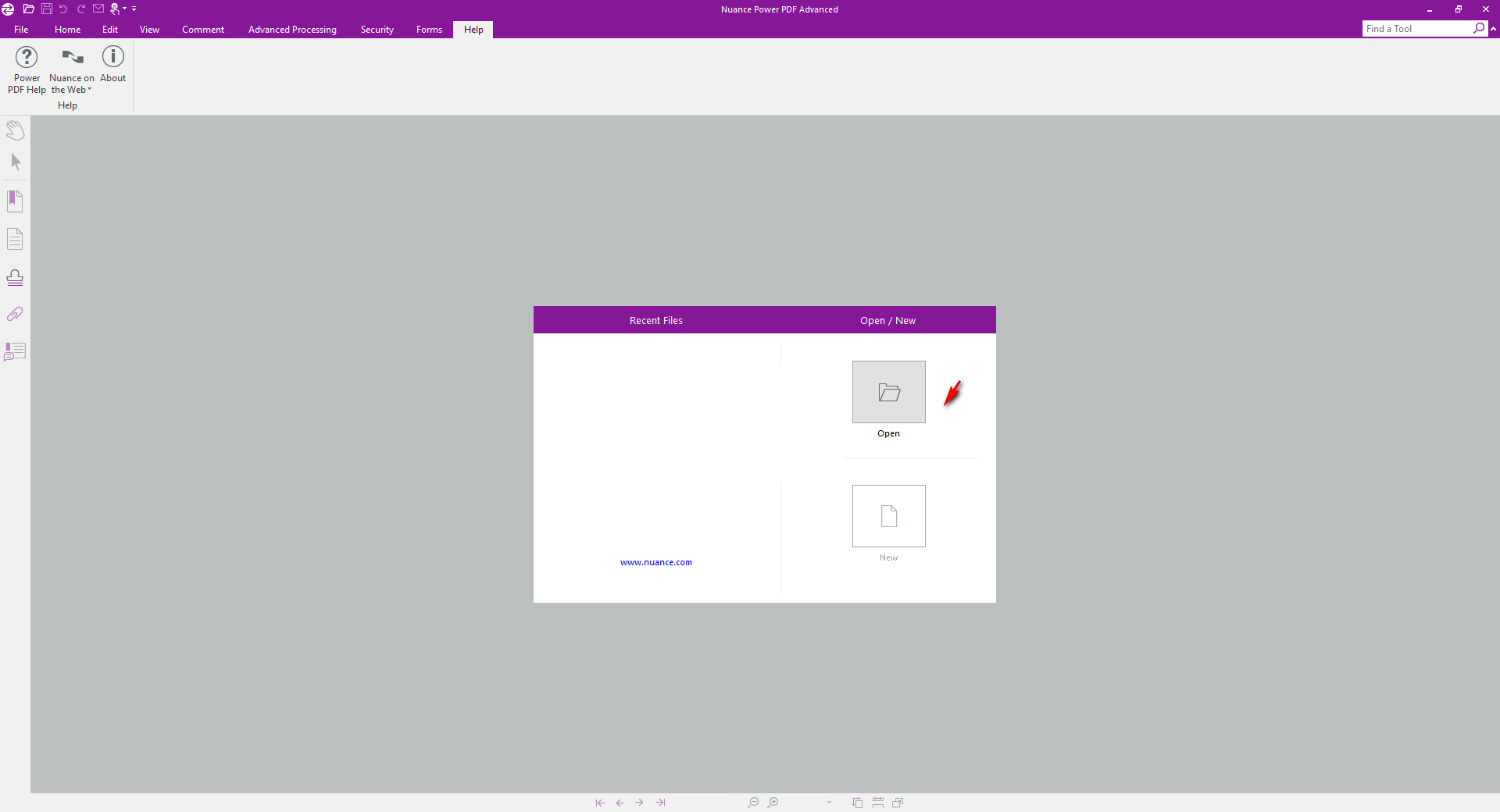Undo the last action
Viewport: 1500px width, 812px height.
point(63,9)
